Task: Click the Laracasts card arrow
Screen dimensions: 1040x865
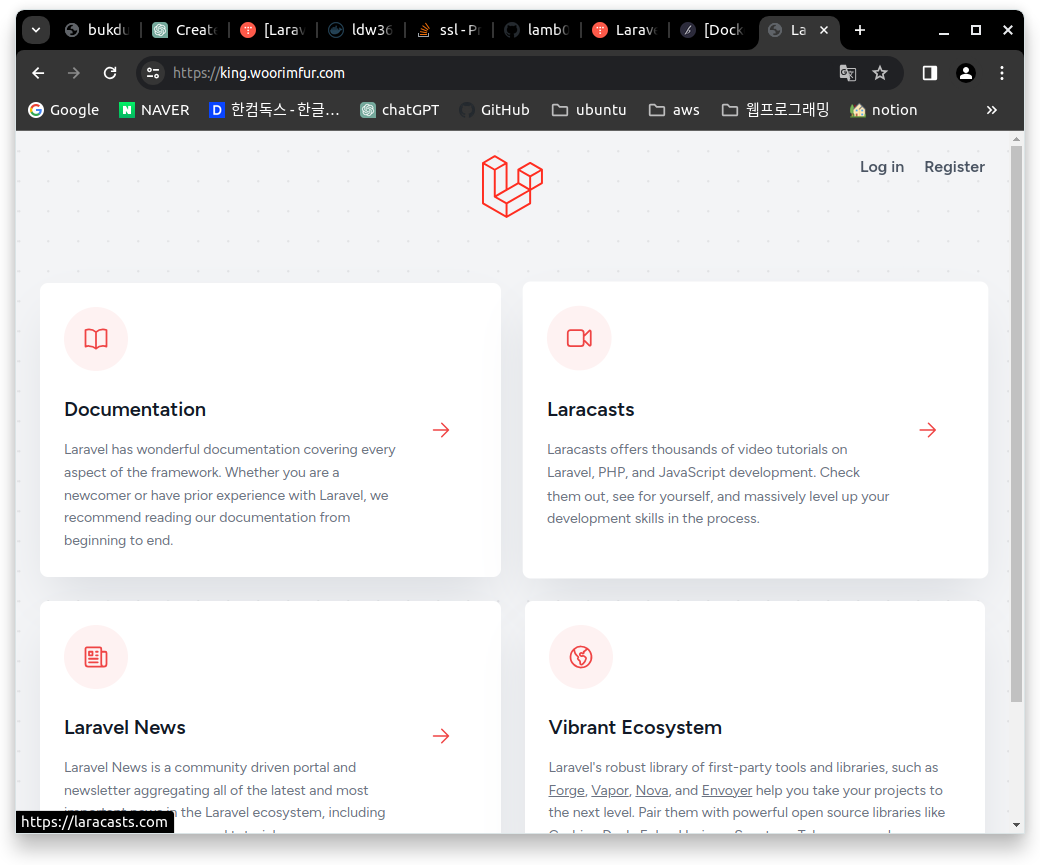Action: 928,430
